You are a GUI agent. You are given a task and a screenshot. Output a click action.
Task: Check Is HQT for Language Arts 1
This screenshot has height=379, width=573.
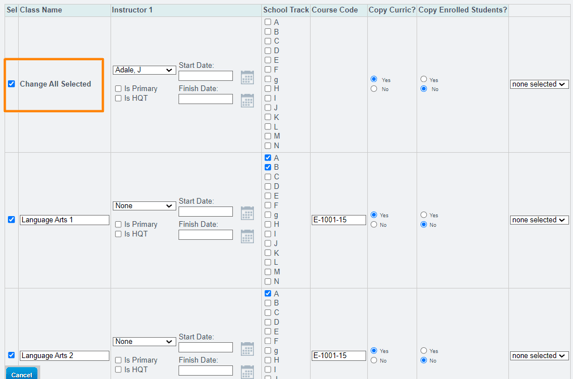(118, 234)
